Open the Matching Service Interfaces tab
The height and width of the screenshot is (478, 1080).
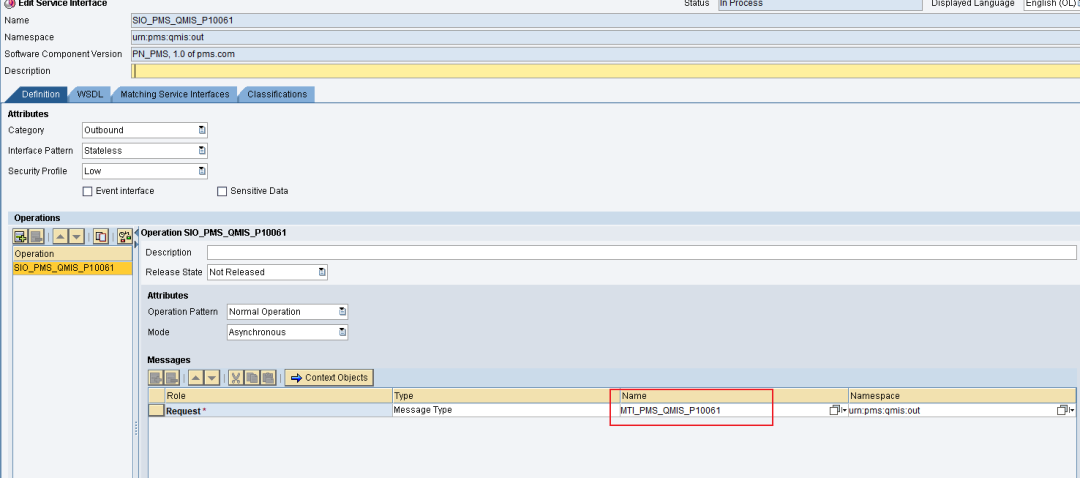[174, 94]
